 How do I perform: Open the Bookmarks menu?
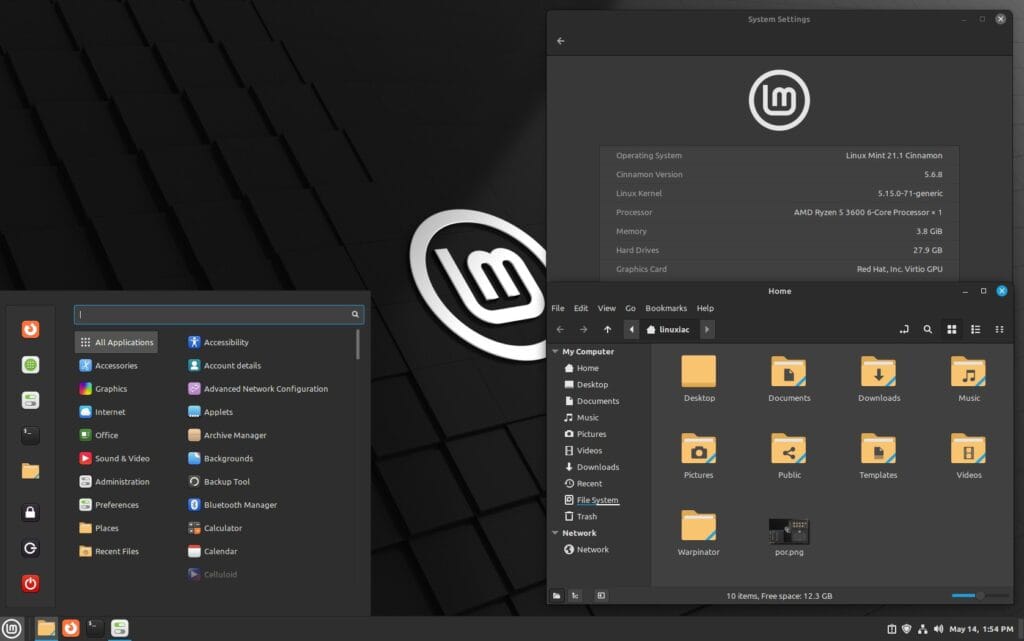pyautogui.click(x=666, y=308)
